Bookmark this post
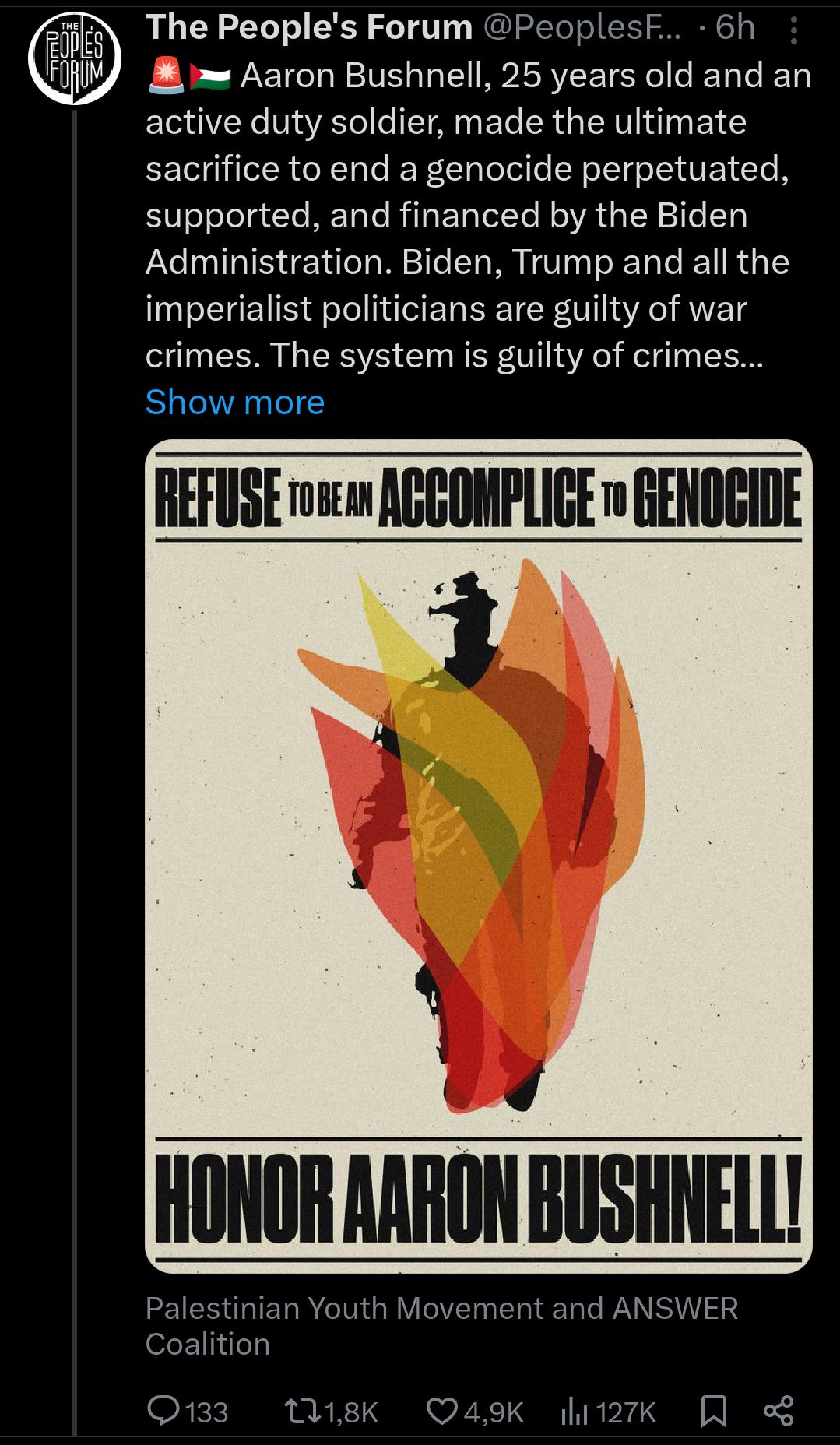 pos(713,1411)
